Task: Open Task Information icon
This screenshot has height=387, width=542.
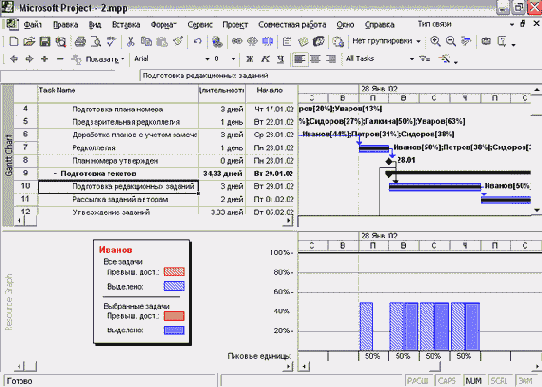Action: (x=287, y=42)
